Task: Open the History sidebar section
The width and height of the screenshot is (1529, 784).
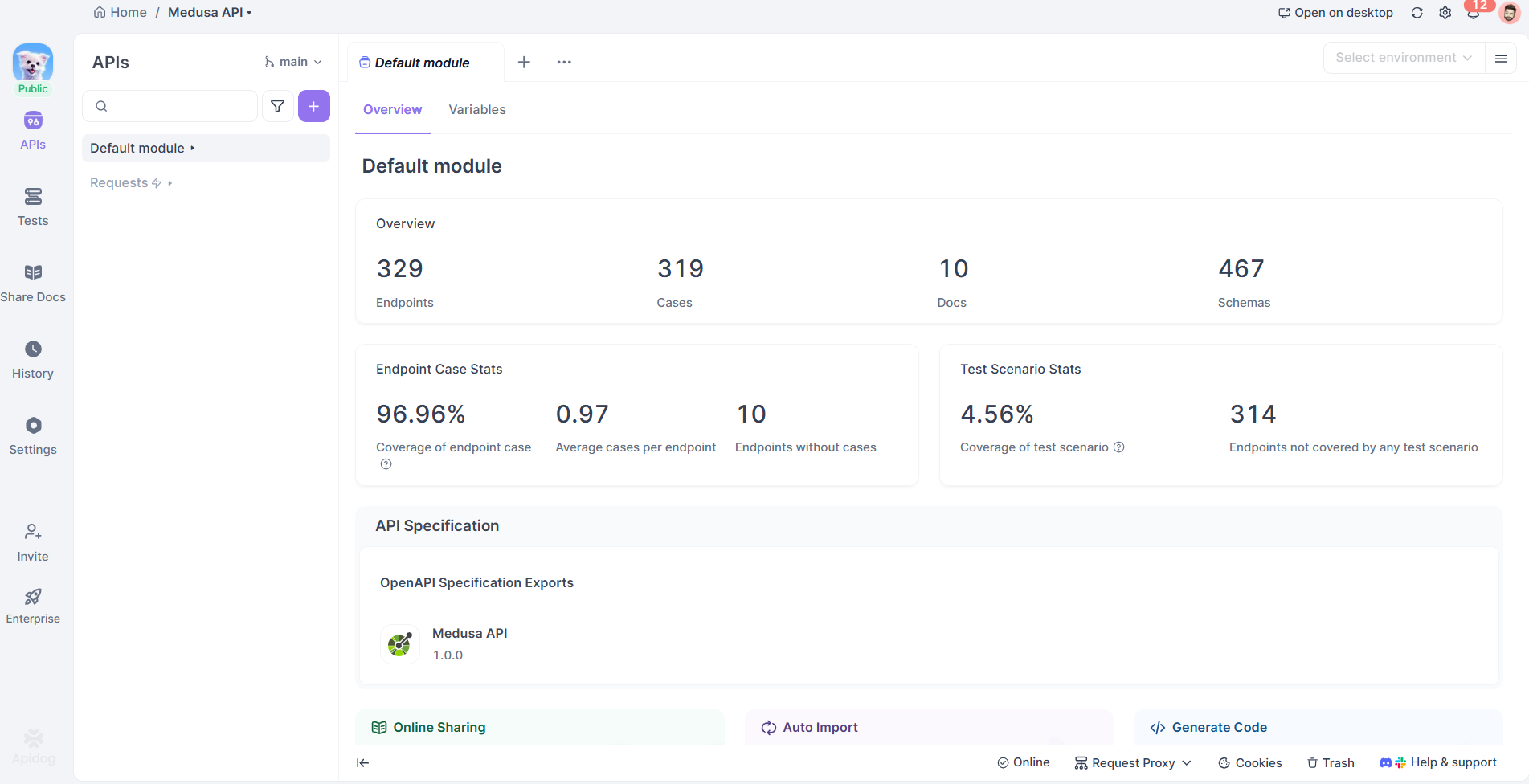Action: [x=33, y=360]
